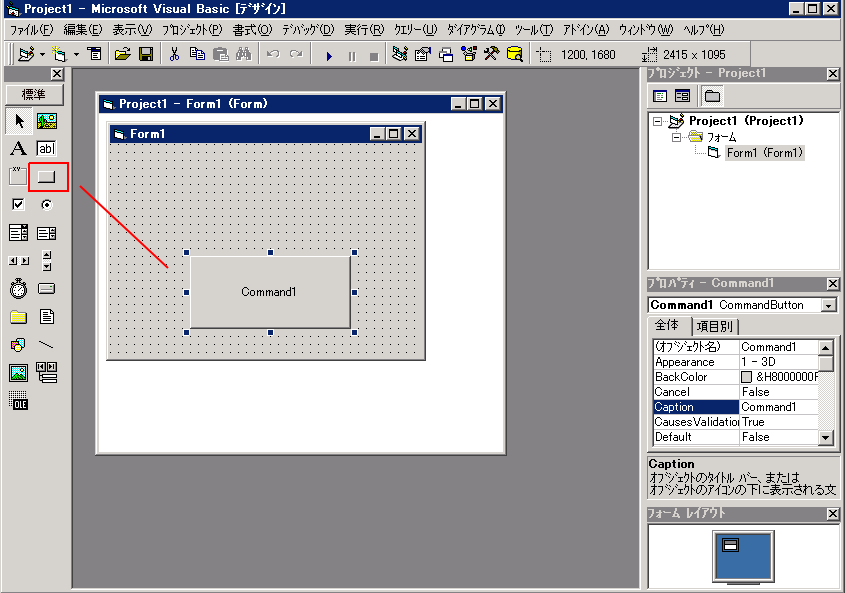Select the Label tool in the toolbox

(16, 148)
